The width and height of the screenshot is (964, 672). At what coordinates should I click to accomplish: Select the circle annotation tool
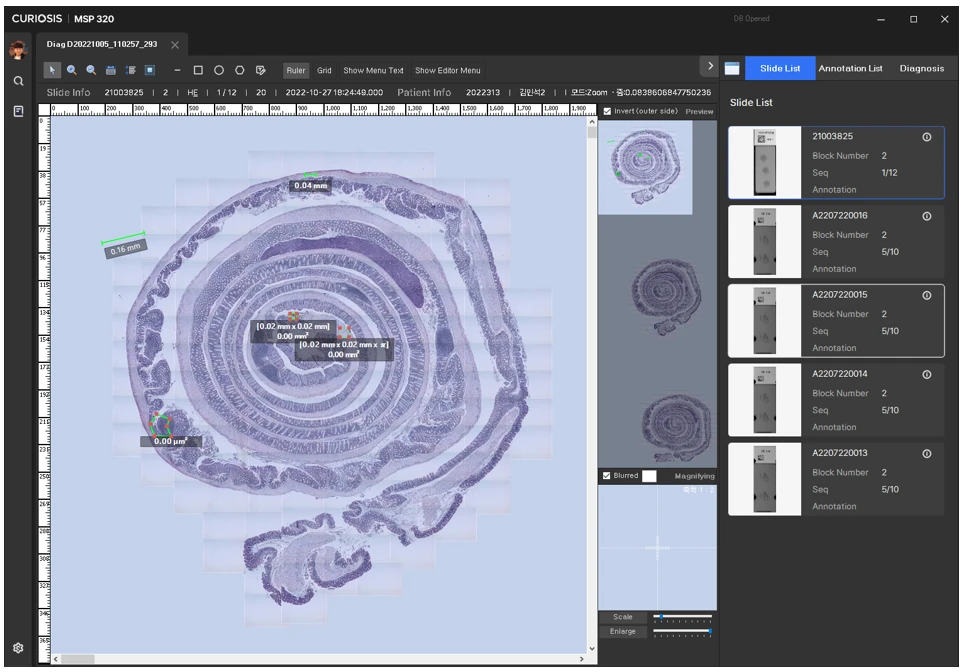[219, 70]
